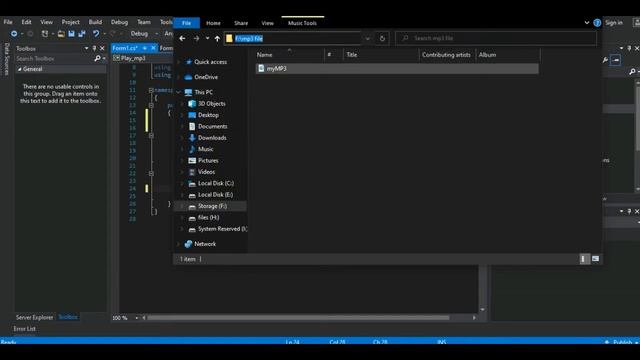640x360 pixels.
Task: Open the Share ribbon tab
Action: point(241,23)
